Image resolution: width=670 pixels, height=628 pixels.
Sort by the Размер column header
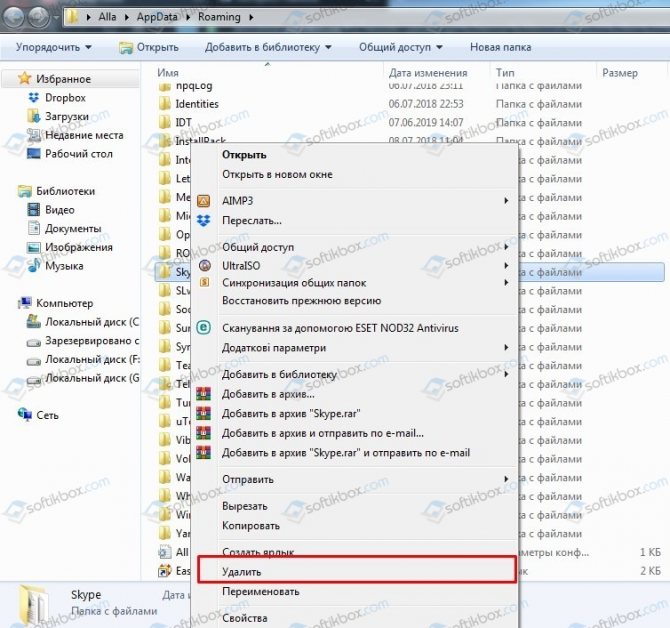click(620, 73)
